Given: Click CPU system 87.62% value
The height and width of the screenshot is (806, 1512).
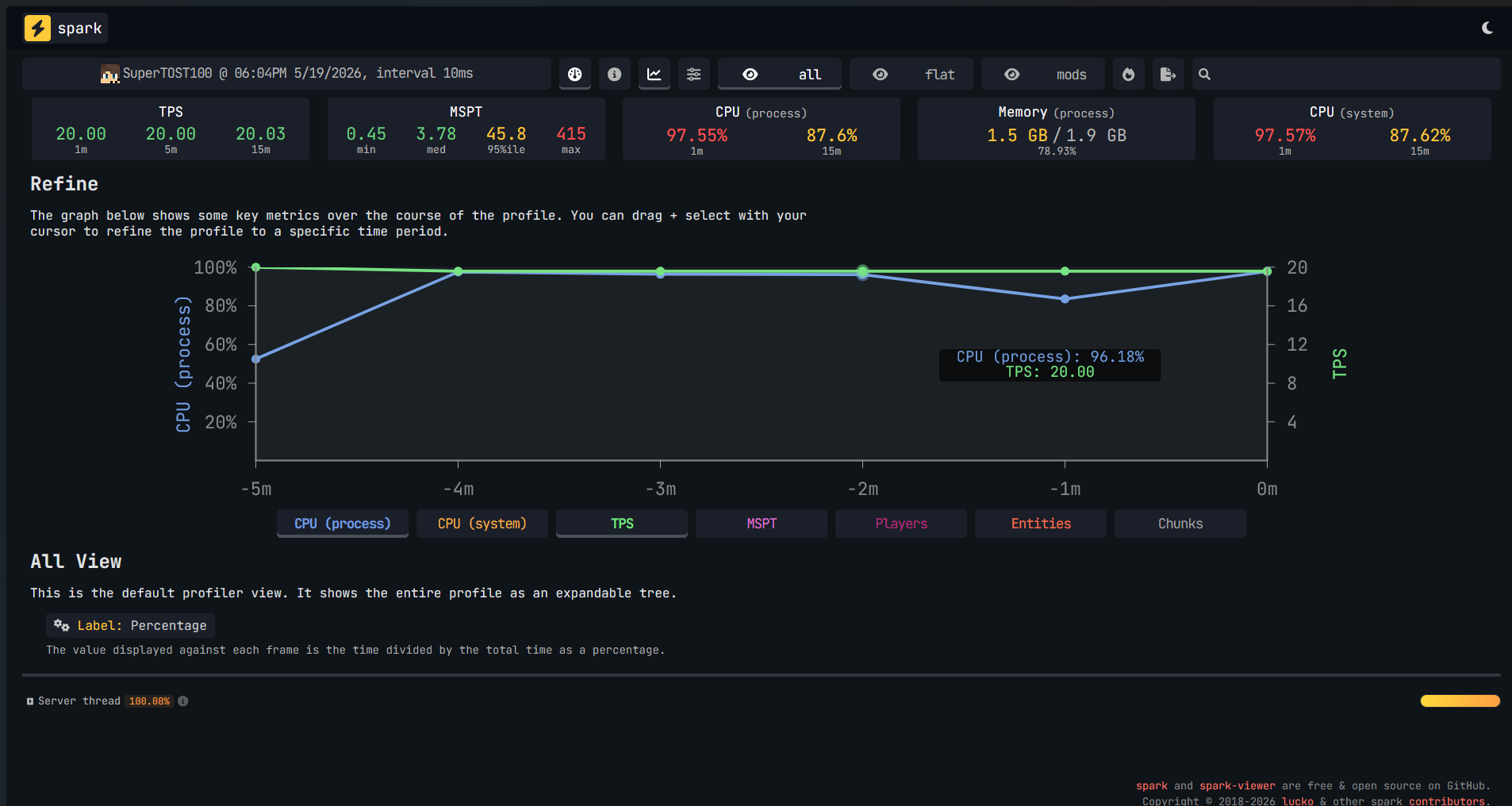Looking at the screenshot, I should pos(1420,136).
